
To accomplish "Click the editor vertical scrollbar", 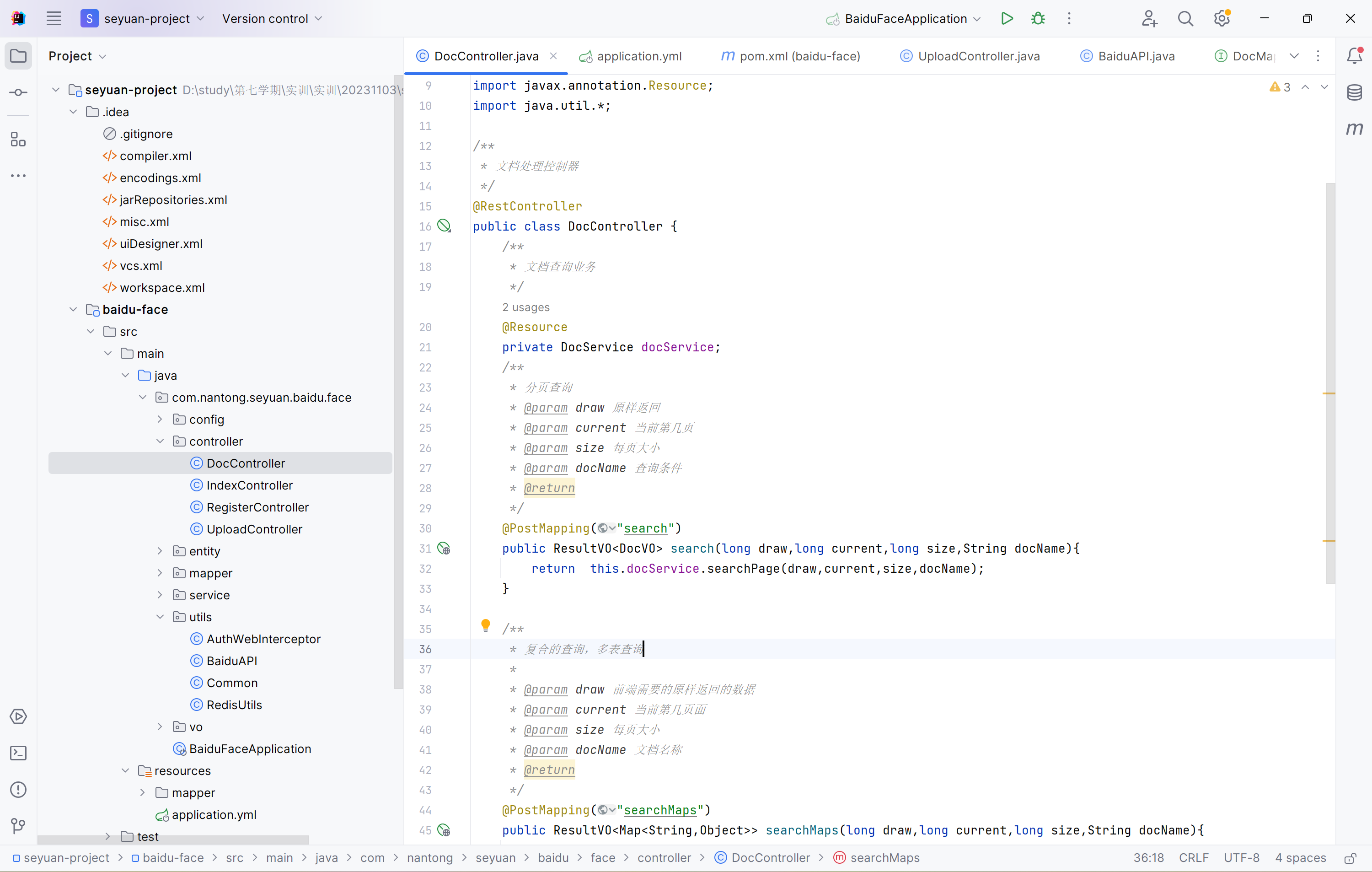I will [x=1330, y=382].
